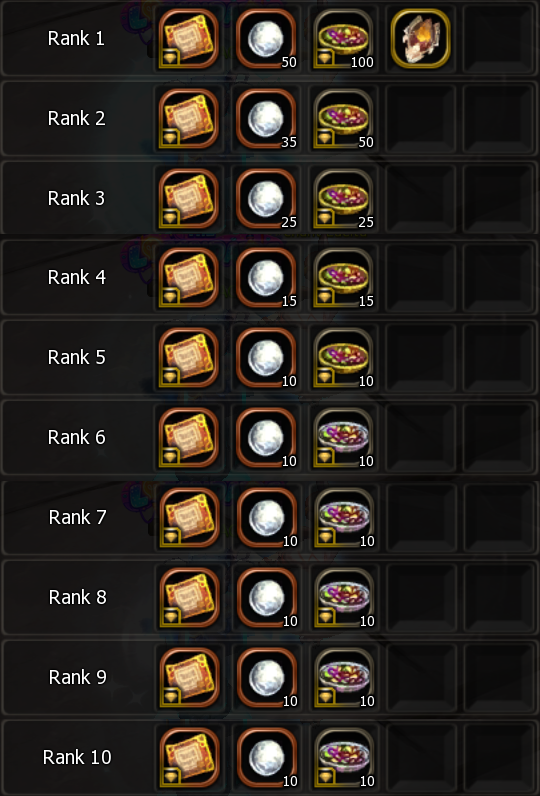Click the Rank 3 white orb with 25
540x796 pixels.
tap(266, 198)
